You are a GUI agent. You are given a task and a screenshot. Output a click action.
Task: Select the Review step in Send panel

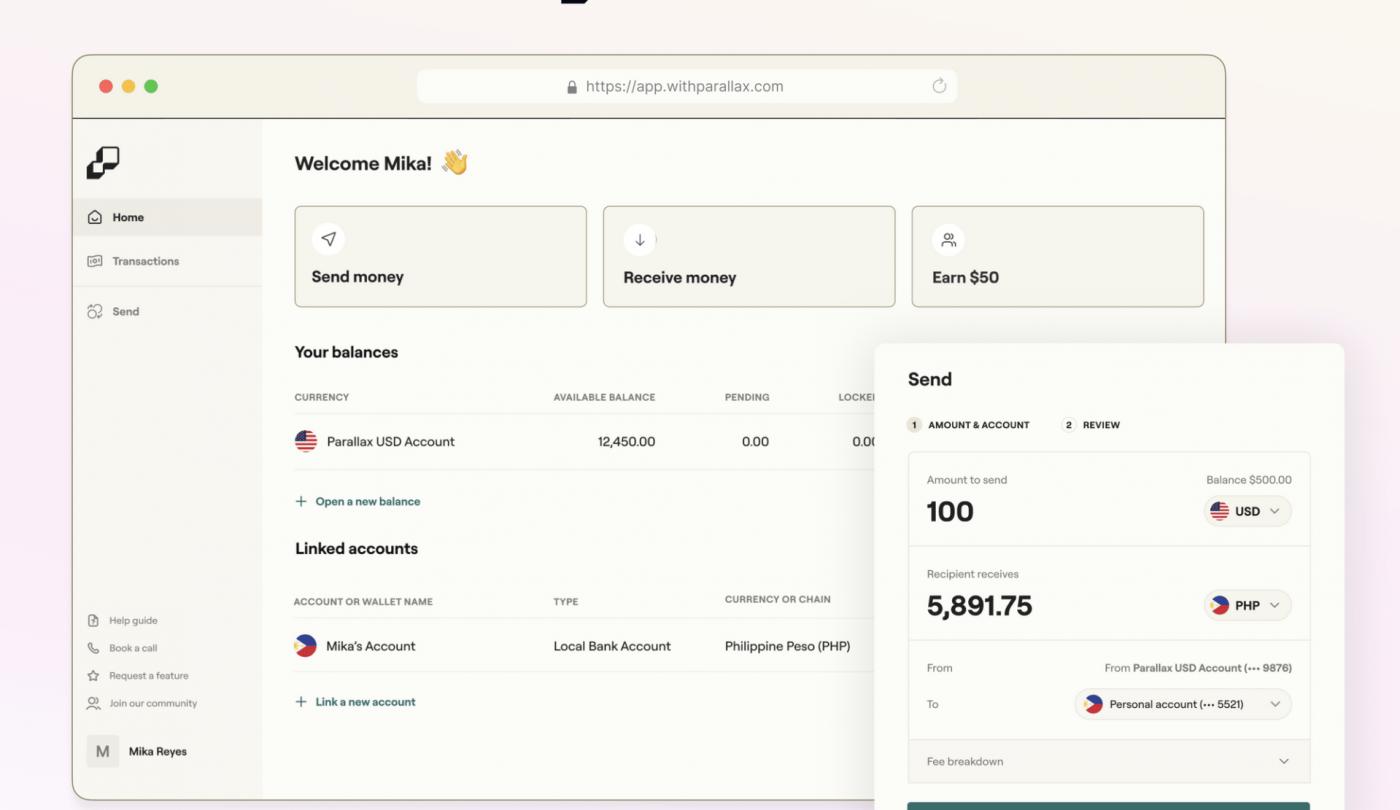point(1091,425)
